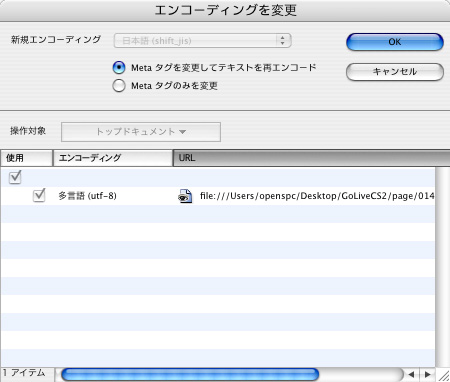Select the 多言語 (utf-8) encoding text
450x382 pixels.
(x=87, y=196)
